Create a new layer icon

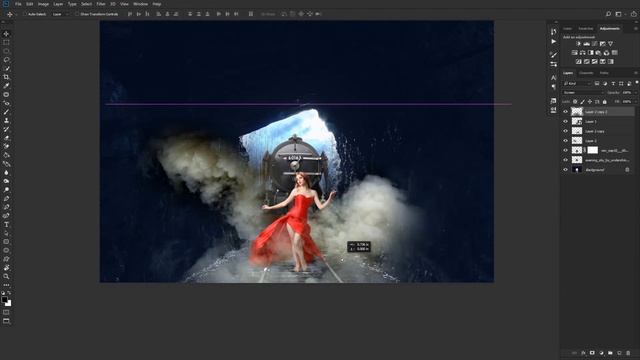(619, 353)
